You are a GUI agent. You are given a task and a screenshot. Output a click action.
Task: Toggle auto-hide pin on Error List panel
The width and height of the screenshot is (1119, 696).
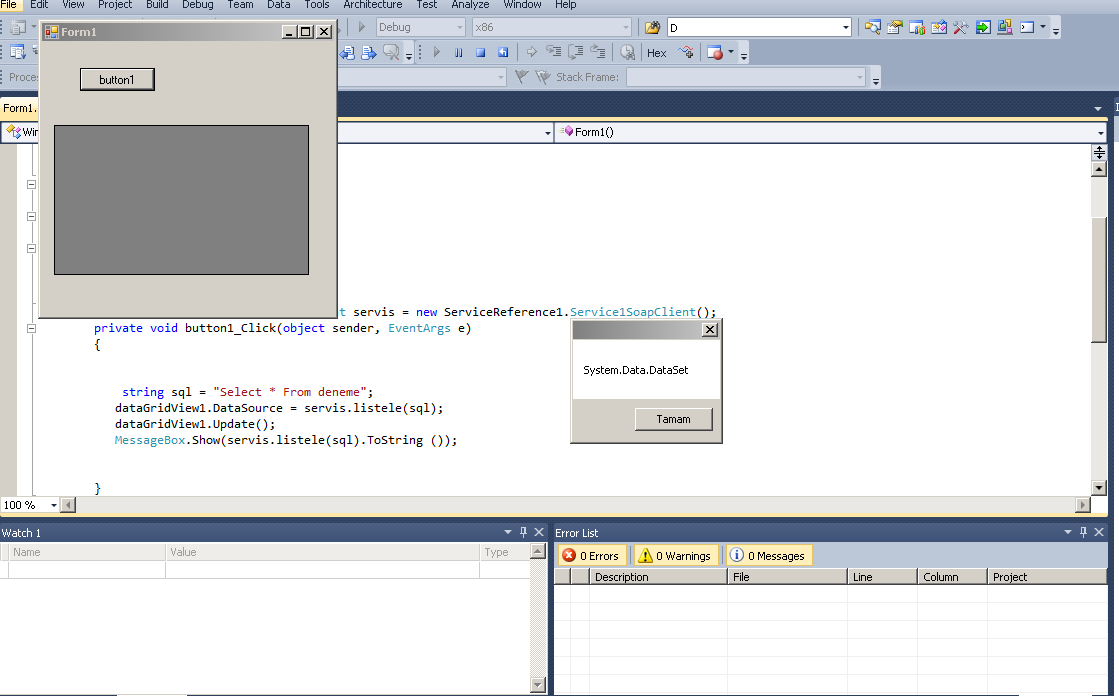tap(1083, 532)
